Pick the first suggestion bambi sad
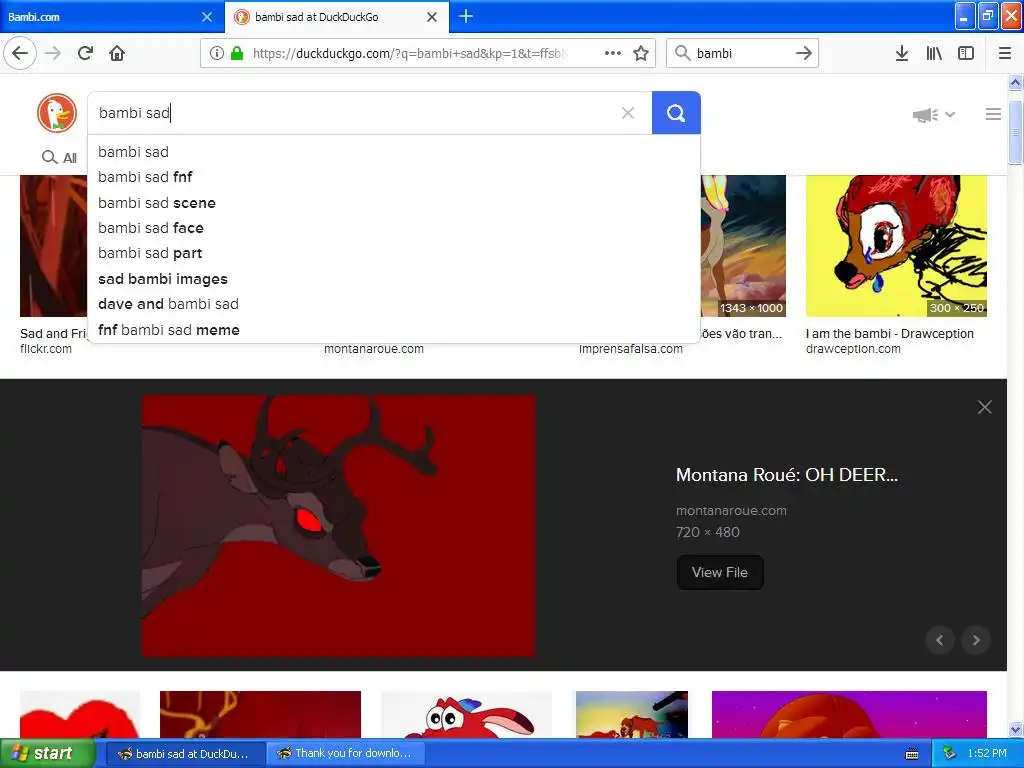Screen dimensions: 1024x768 coord(394,152)
